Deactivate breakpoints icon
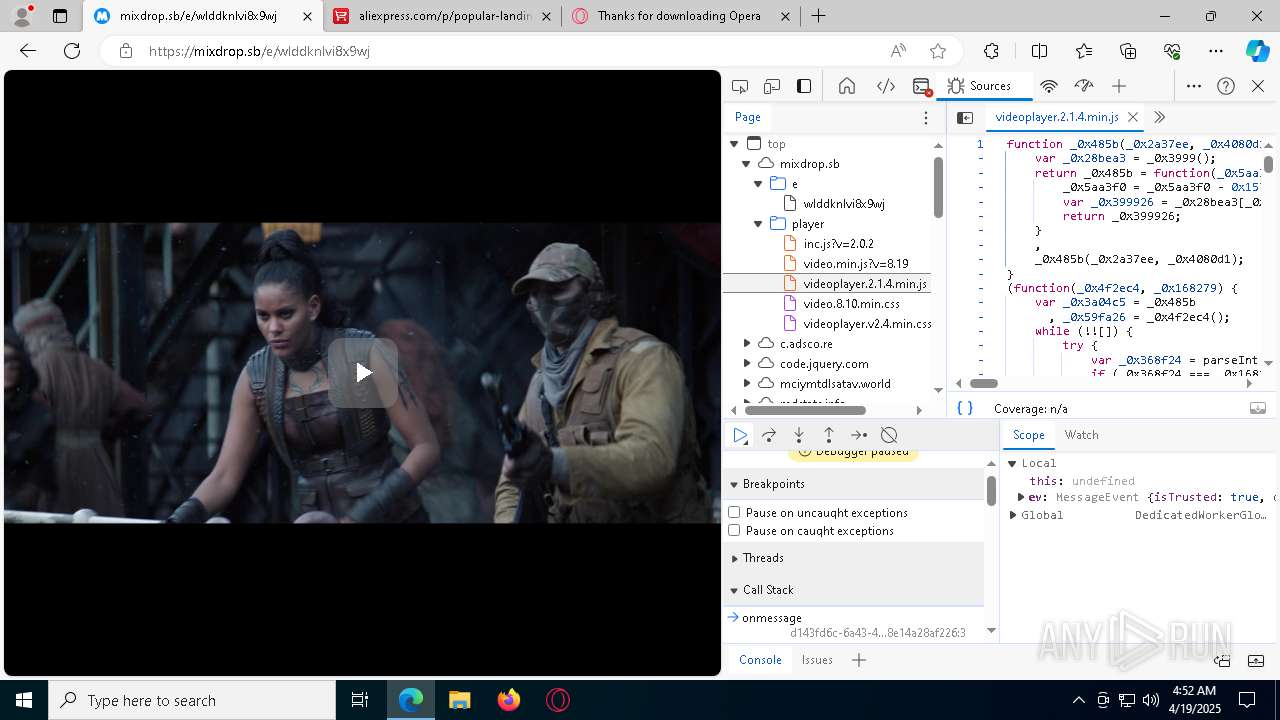 pos(889,435)
